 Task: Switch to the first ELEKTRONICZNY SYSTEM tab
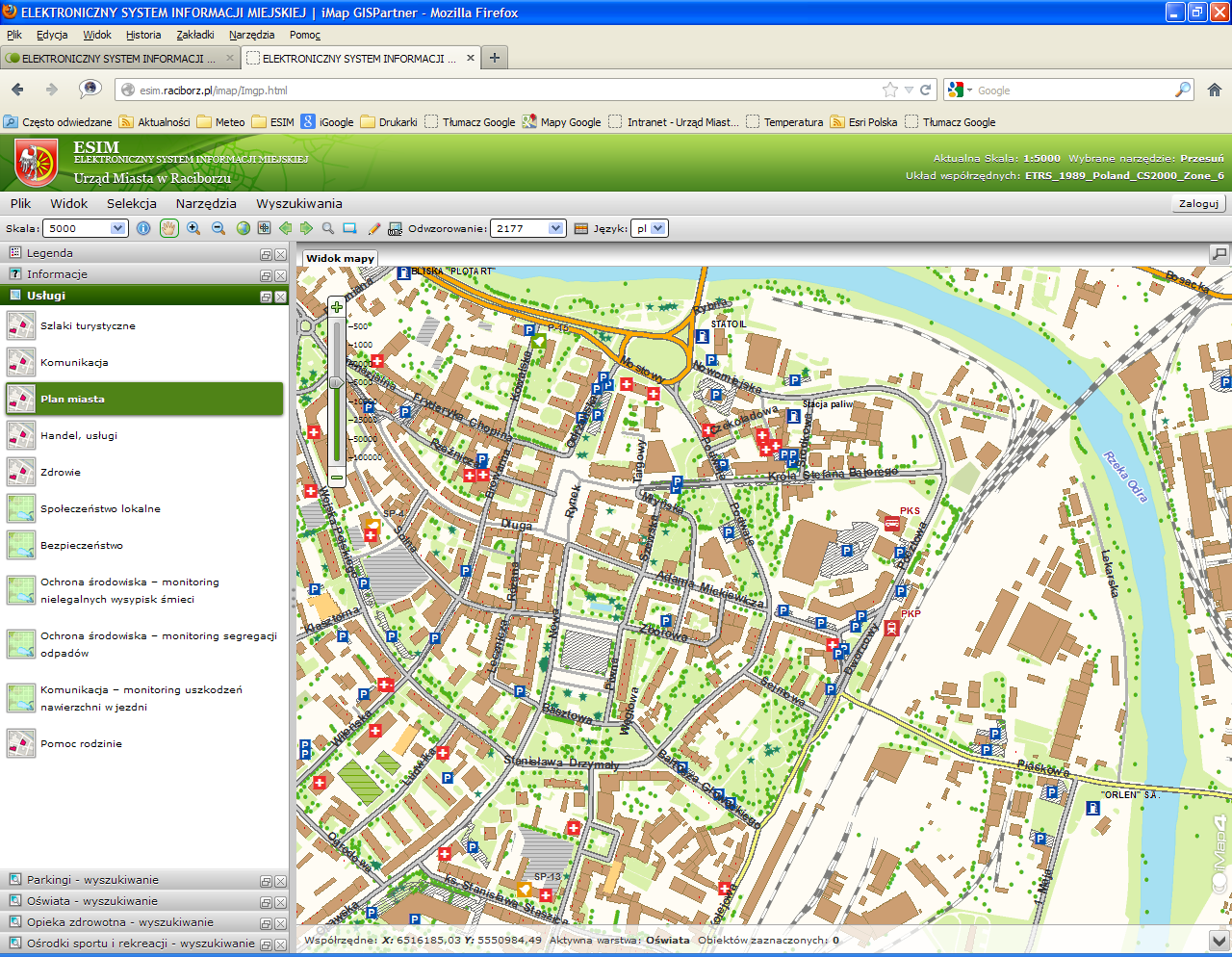(x=119, y=58)
